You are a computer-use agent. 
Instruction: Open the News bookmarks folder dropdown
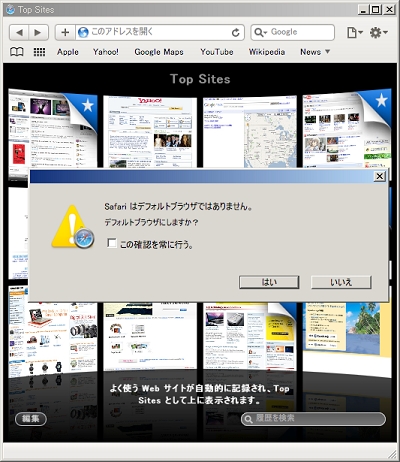click(315, 52)
